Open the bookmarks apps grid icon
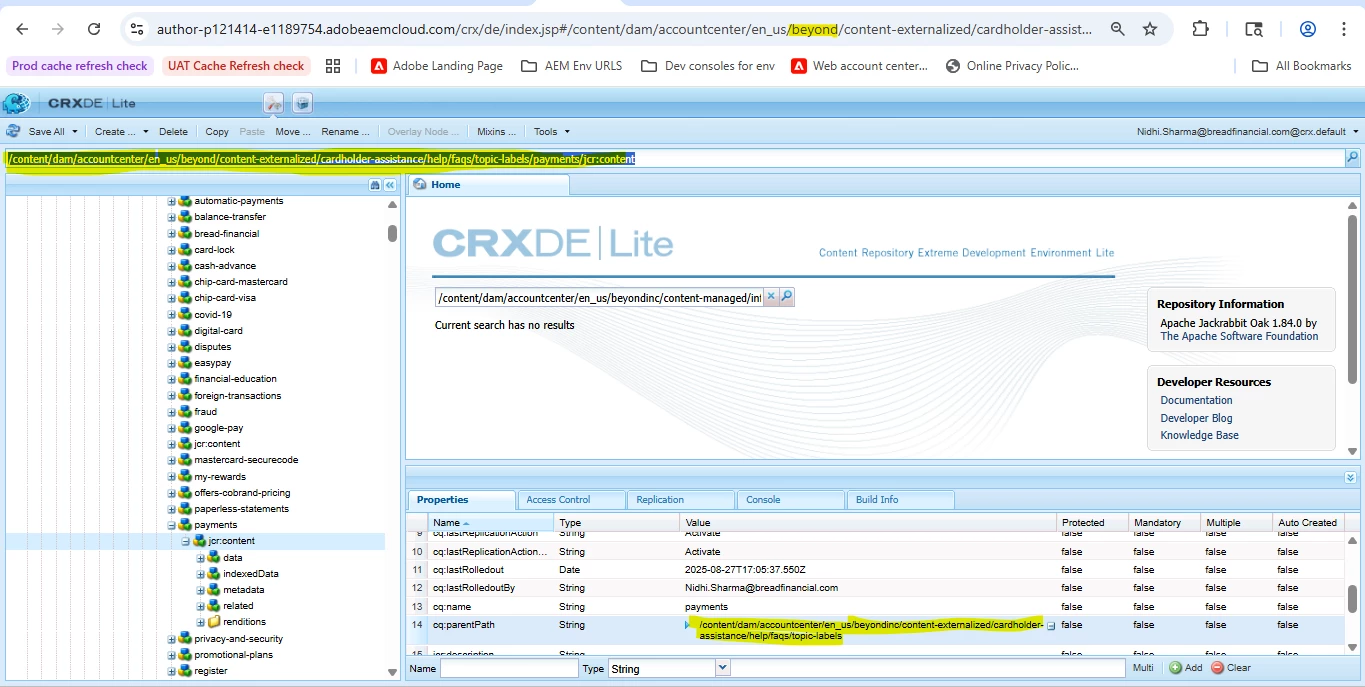Viewport: 1365px width, 687px height. click(333, 66)
